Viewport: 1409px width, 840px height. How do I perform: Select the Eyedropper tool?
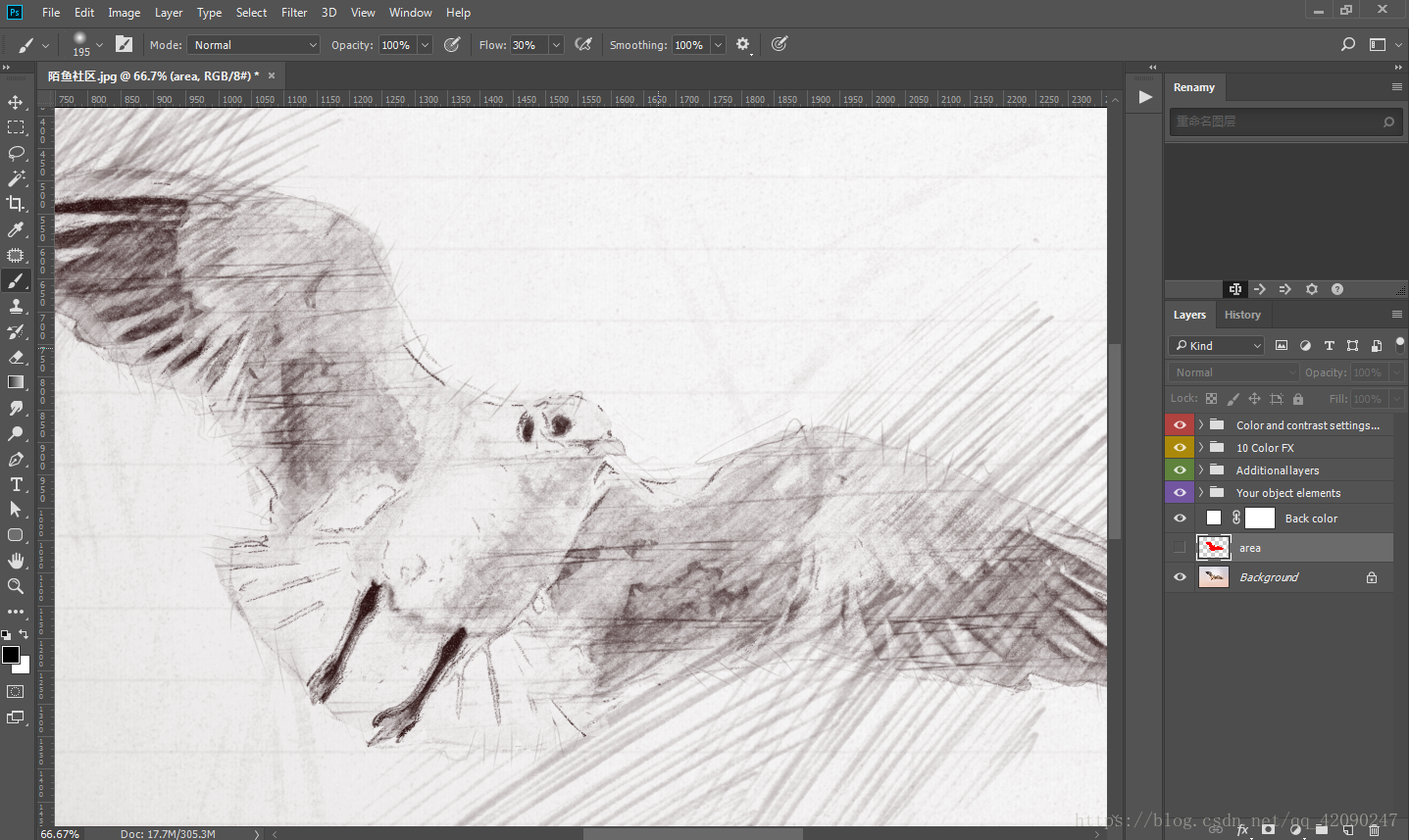[16, 229]
